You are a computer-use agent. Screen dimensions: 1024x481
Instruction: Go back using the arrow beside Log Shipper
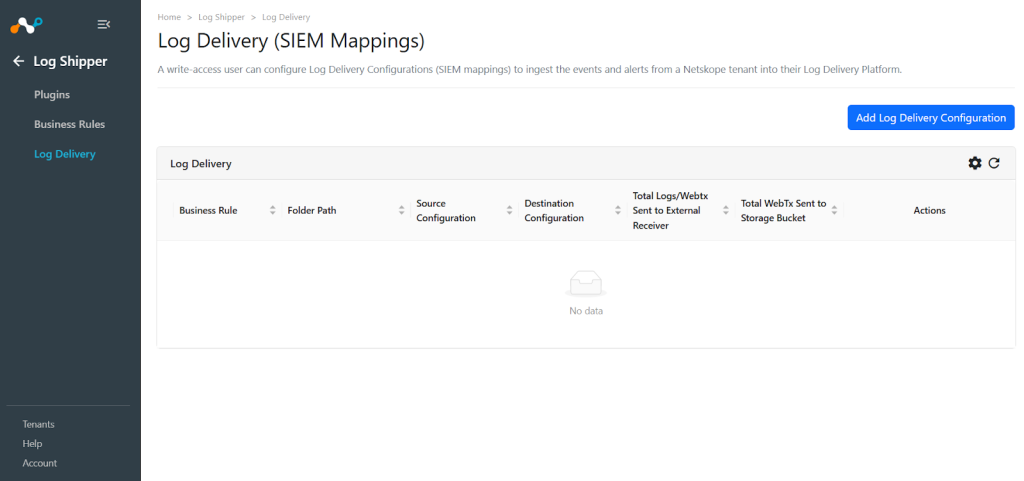[x=18, y=61]
